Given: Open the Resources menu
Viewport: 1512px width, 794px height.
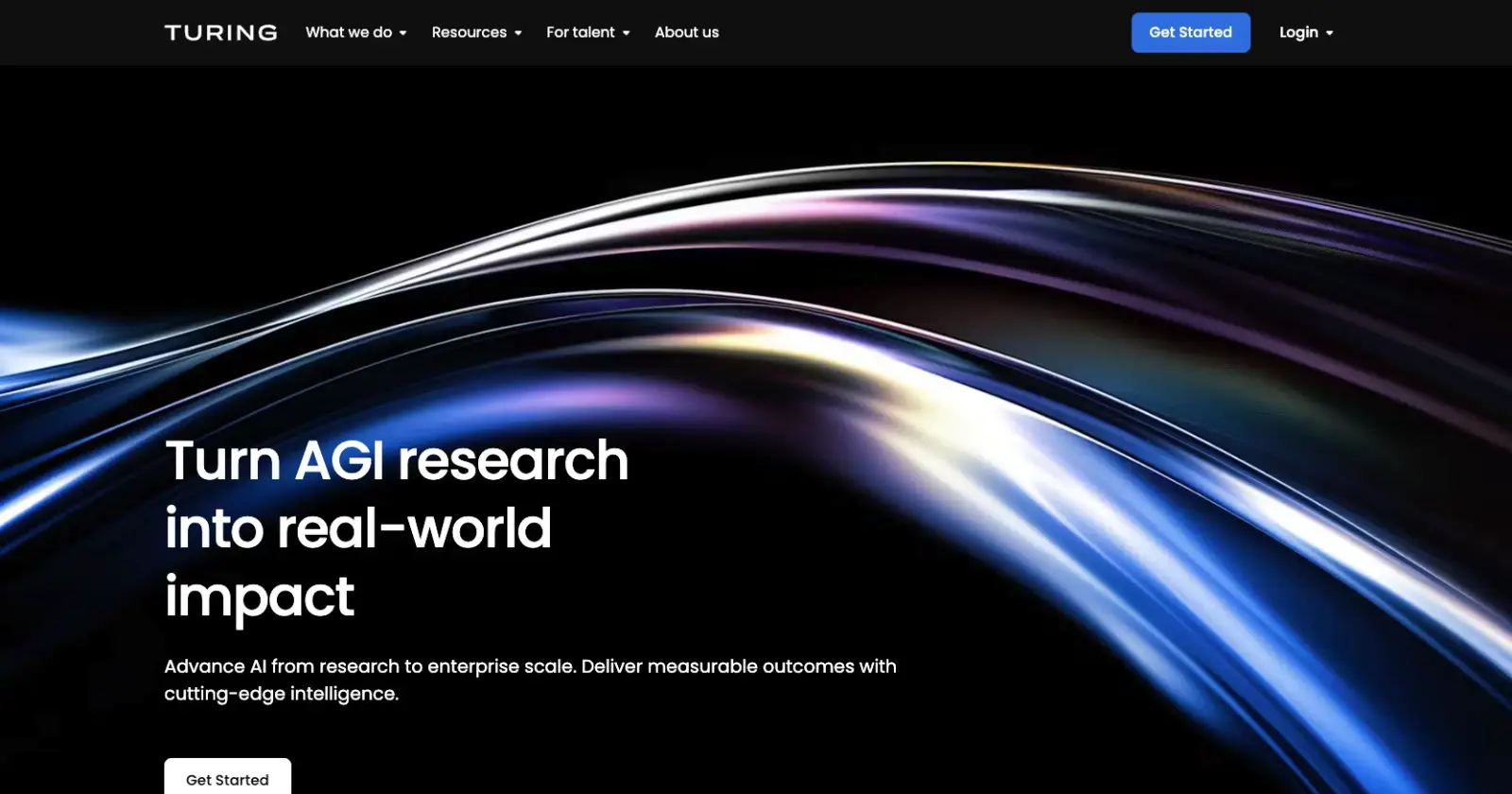Looking at the screenshot, I should point(469,32).
